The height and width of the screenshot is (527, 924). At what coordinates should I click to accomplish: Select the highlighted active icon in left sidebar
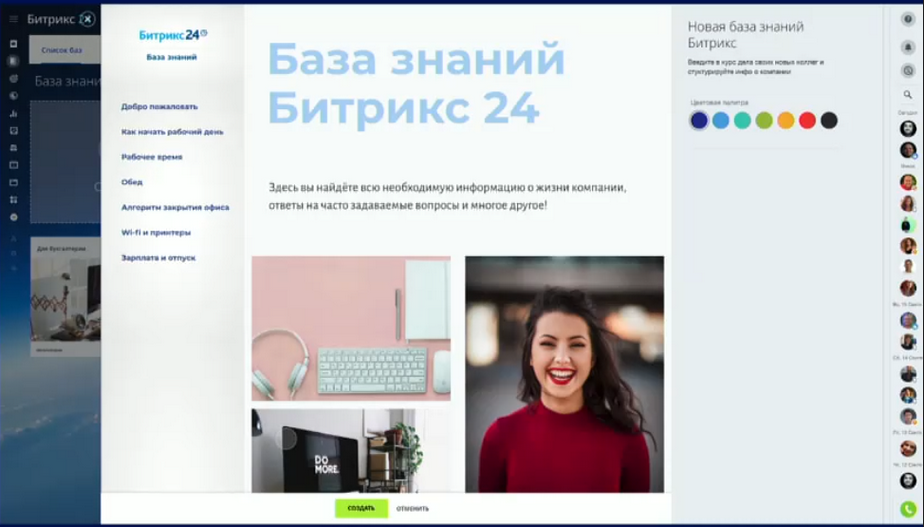[x=13, y=61]
